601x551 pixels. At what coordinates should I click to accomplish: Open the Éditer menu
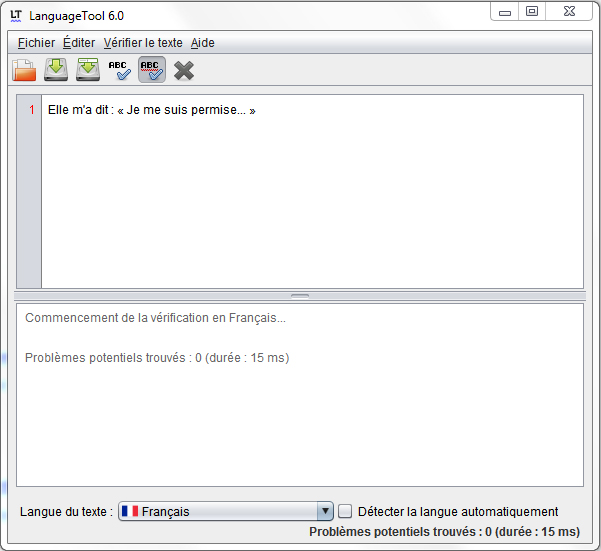pos(79,43)
